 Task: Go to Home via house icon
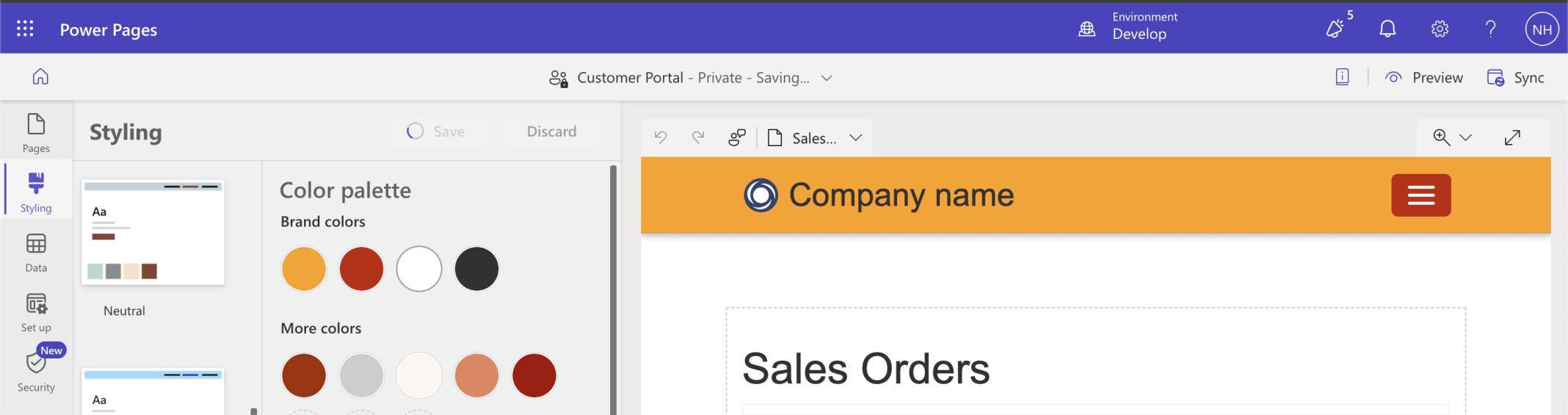40,76
